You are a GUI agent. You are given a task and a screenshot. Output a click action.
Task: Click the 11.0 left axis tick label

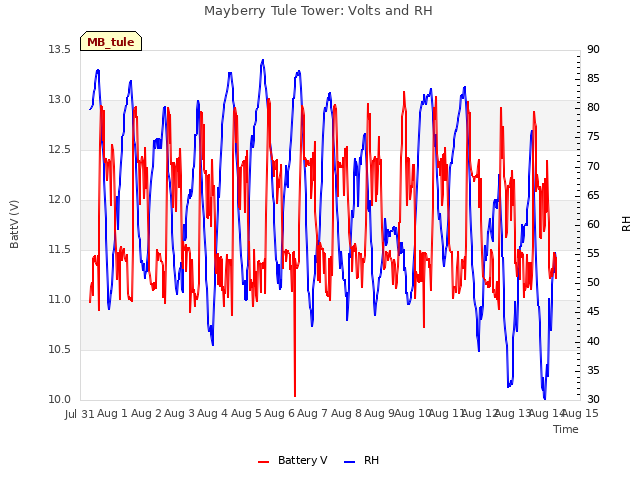click(59, 300)
